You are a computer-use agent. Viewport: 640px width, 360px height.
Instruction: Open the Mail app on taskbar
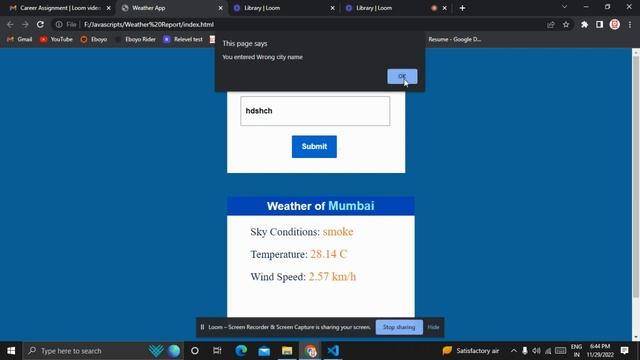pos(264,351)
